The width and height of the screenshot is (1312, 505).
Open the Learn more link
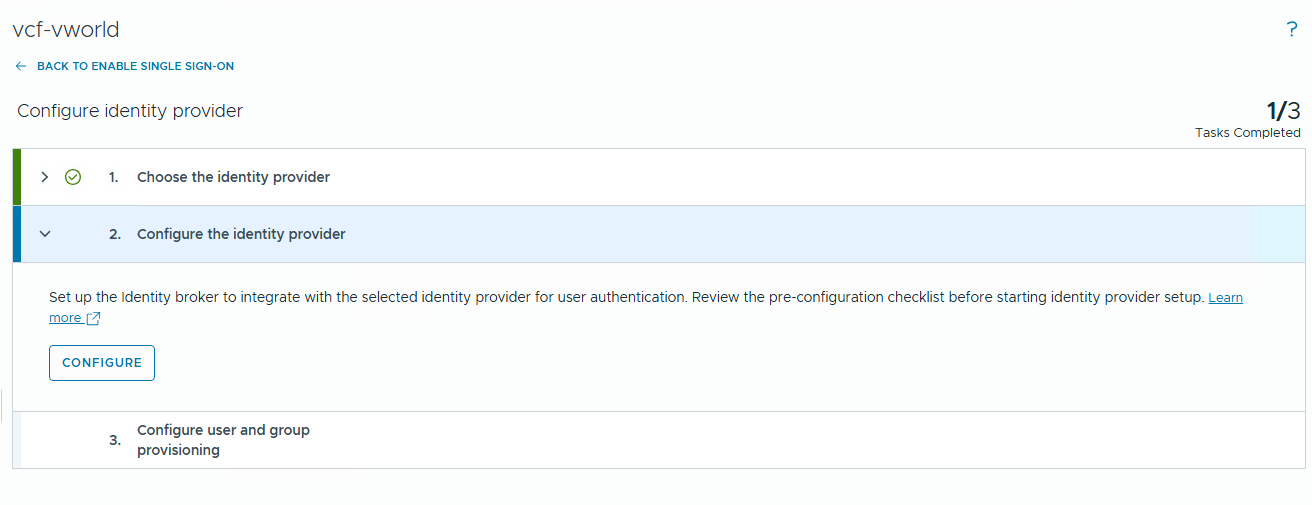pyautogui.click(x=1225, y=298)
